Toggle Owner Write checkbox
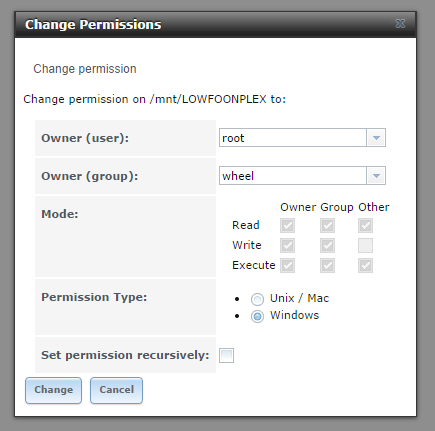The height and width of the screenshot is (431, 435). click(x=287, y=246)
